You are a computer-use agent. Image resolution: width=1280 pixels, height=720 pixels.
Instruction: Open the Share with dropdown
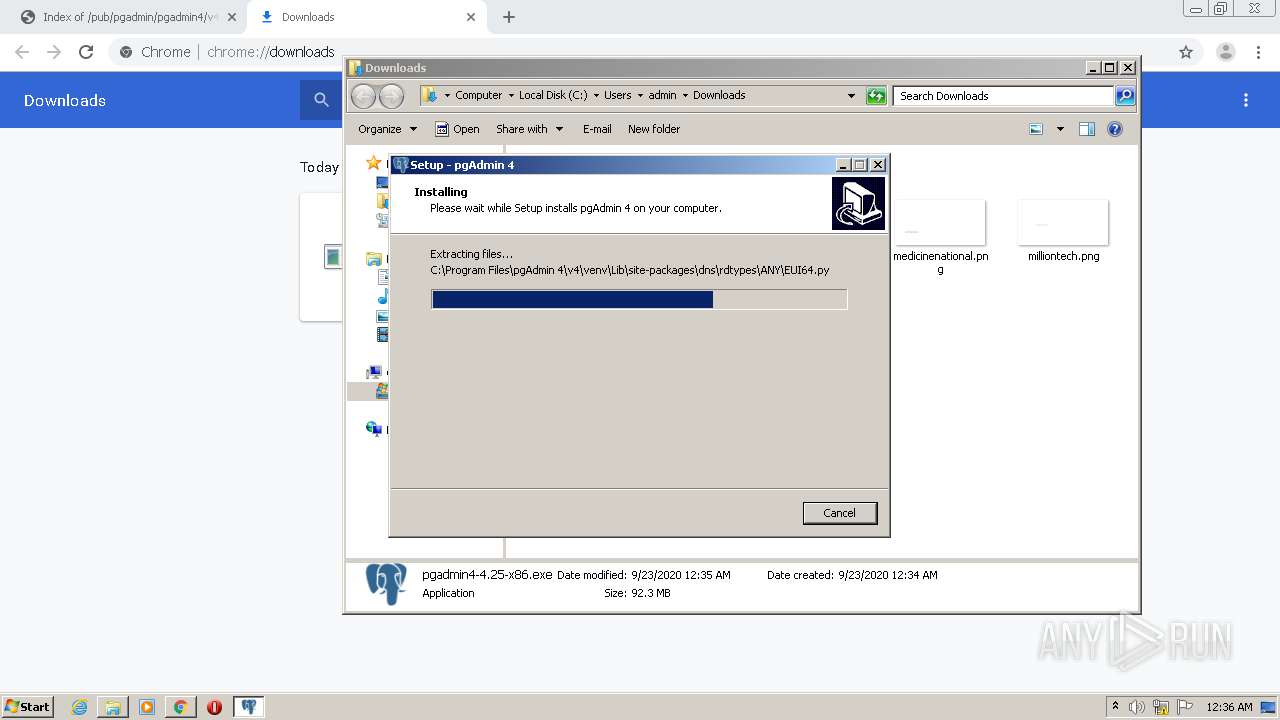tap(529, 129)
